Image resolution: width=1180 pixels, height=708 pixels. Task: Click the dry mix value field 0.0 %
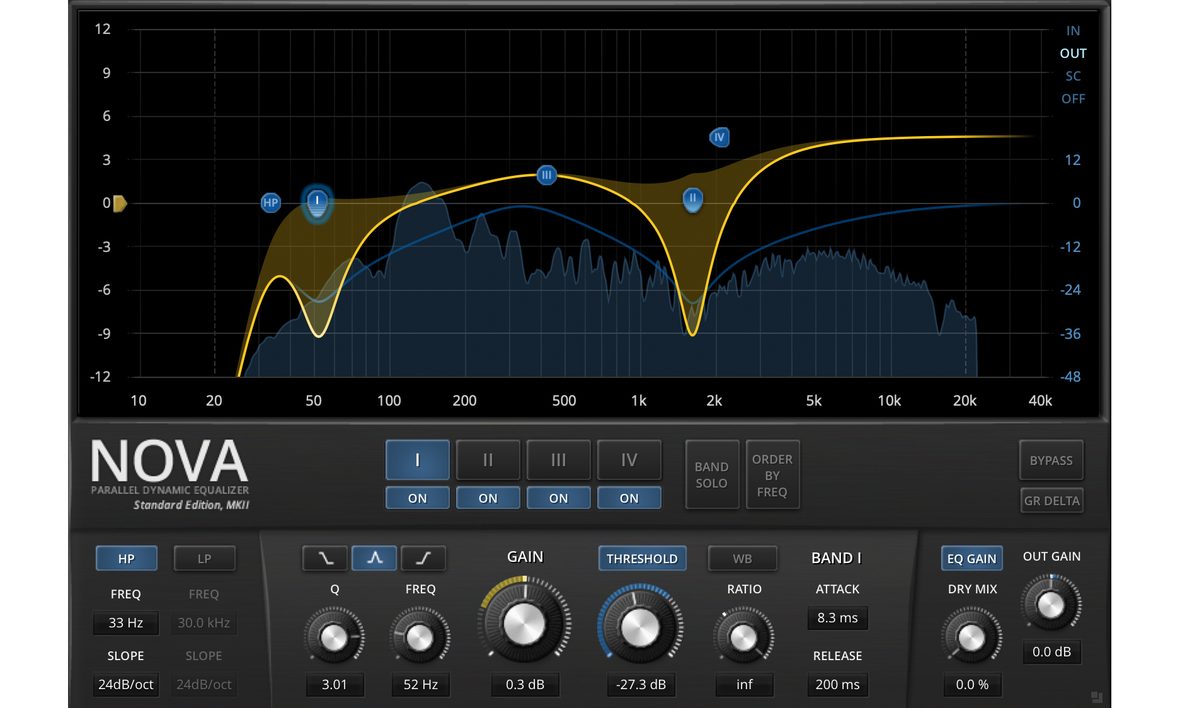[x=972, y=685]
